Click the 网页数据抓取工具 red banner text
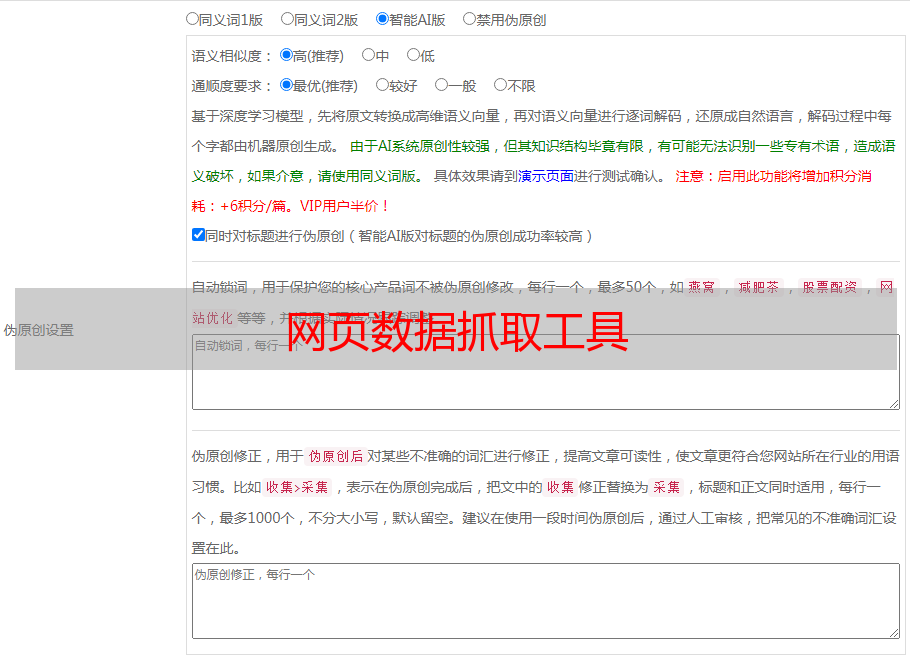The image size is (911, 658). point(457,331)
